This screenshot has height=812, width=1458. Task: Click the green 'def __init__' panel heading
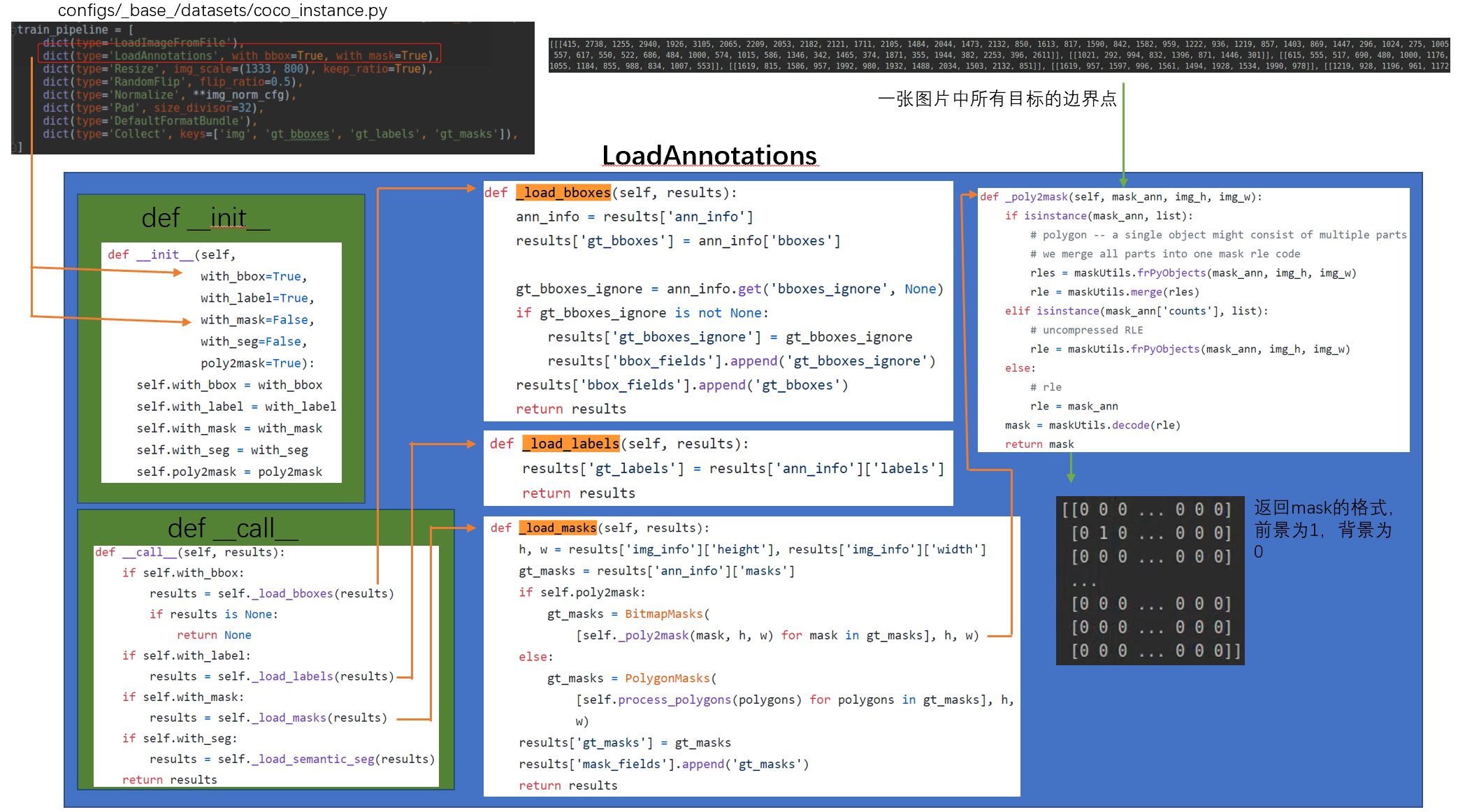point(205,218)
